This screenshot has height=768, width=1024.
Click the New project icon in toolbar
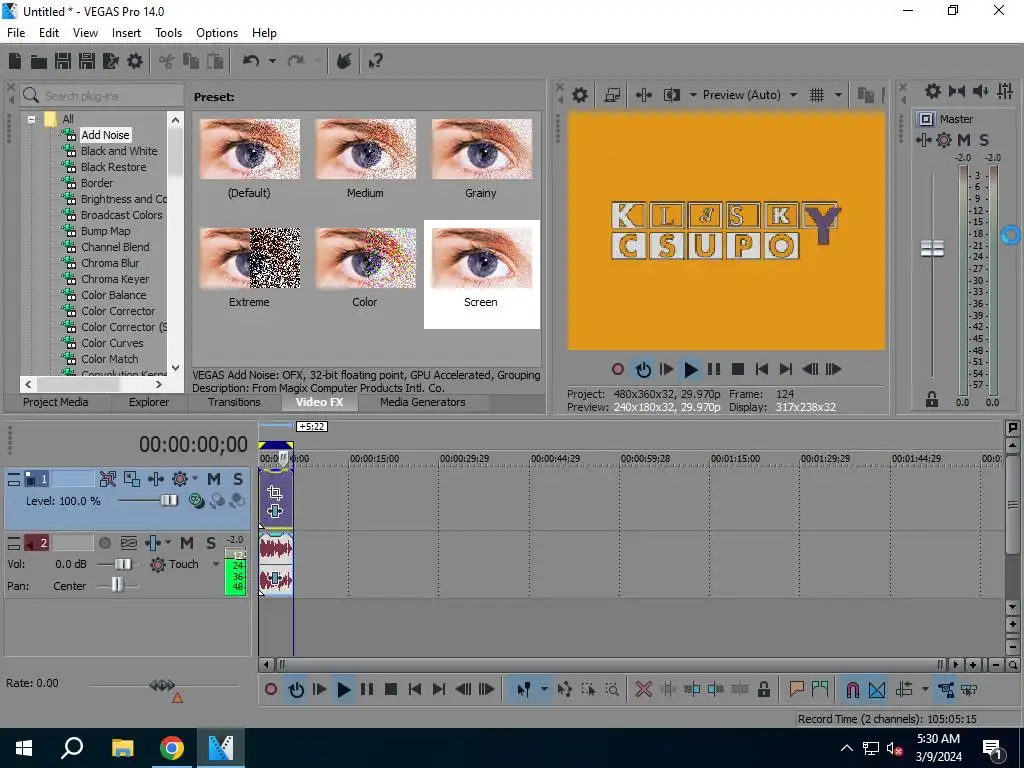(15, 61)
